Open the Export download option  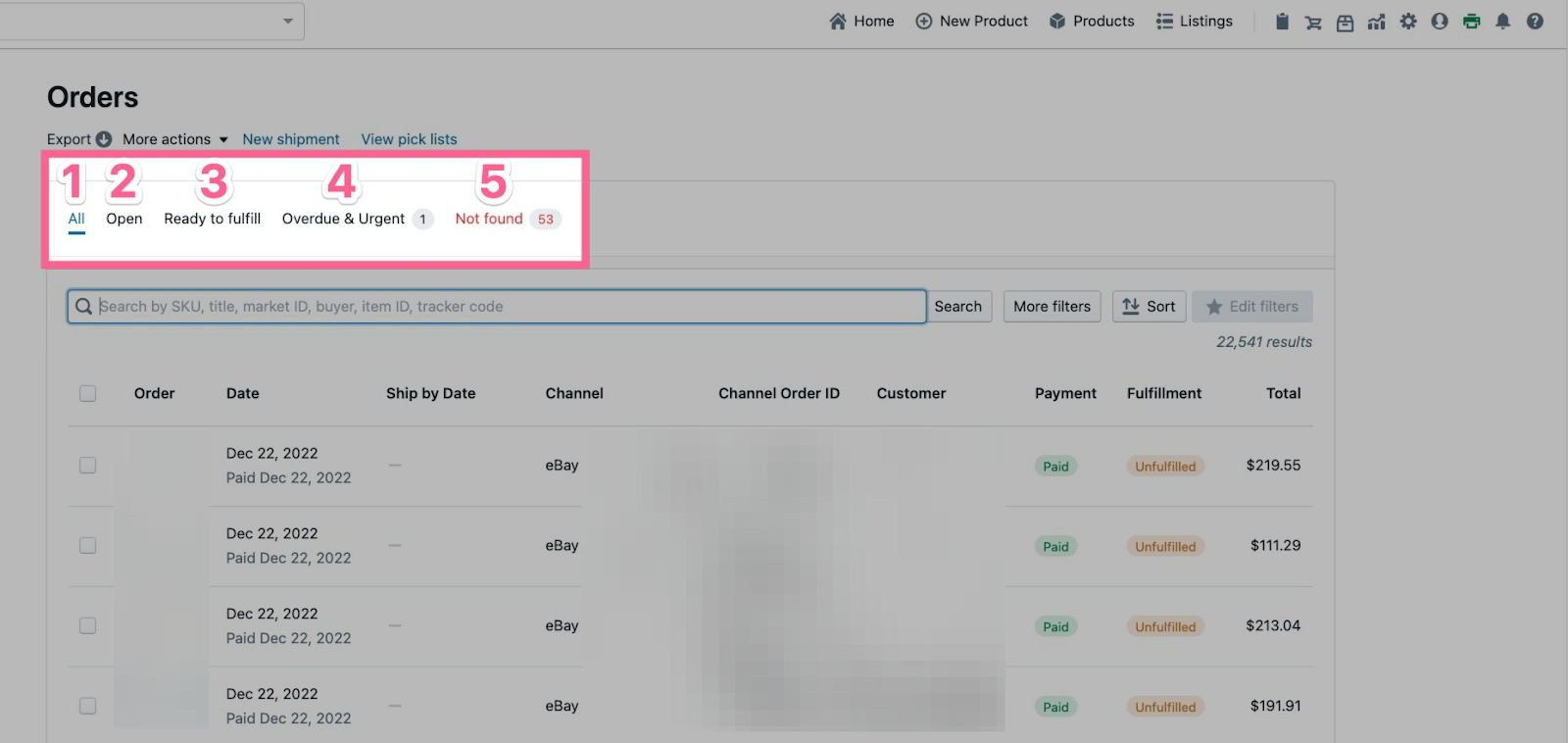[x=78, y=139]
